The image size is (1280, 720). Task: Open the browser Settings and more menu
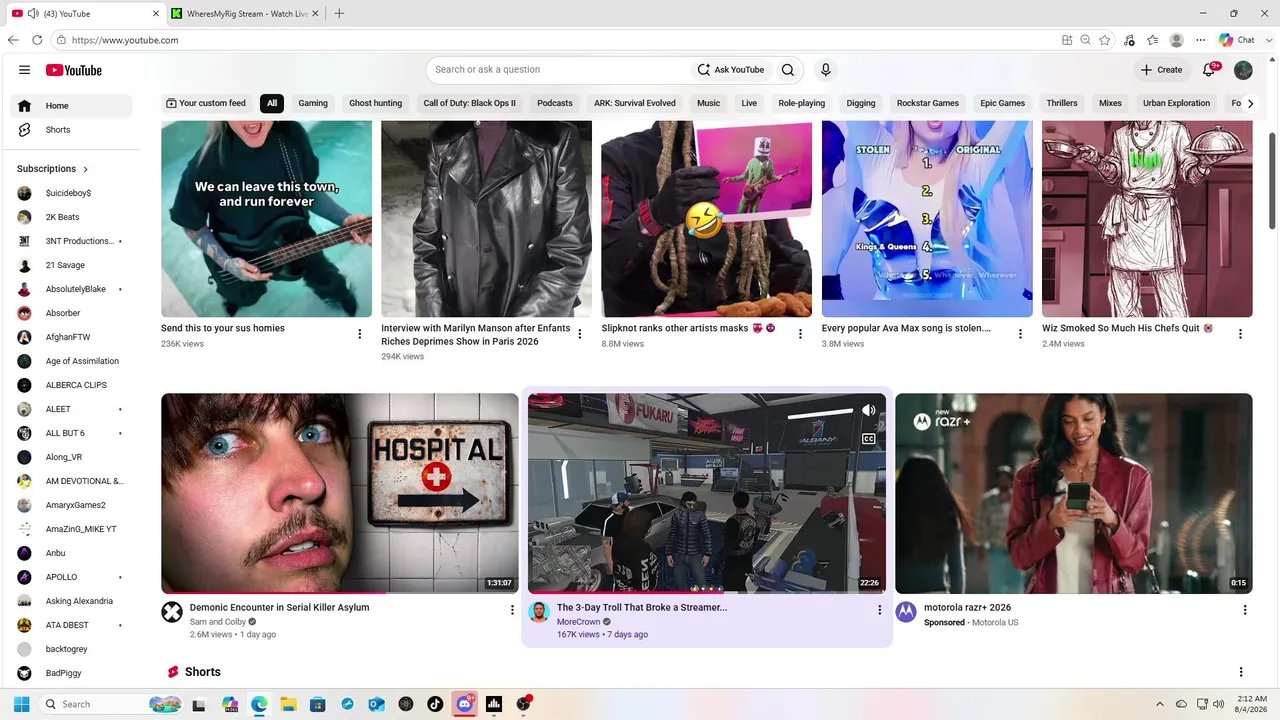pos(1200,40)
